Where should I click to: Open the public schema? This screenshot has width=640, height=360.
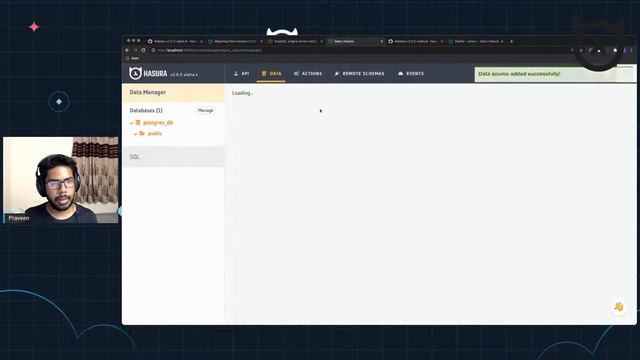pyautogui.click(x=155, y=133)
